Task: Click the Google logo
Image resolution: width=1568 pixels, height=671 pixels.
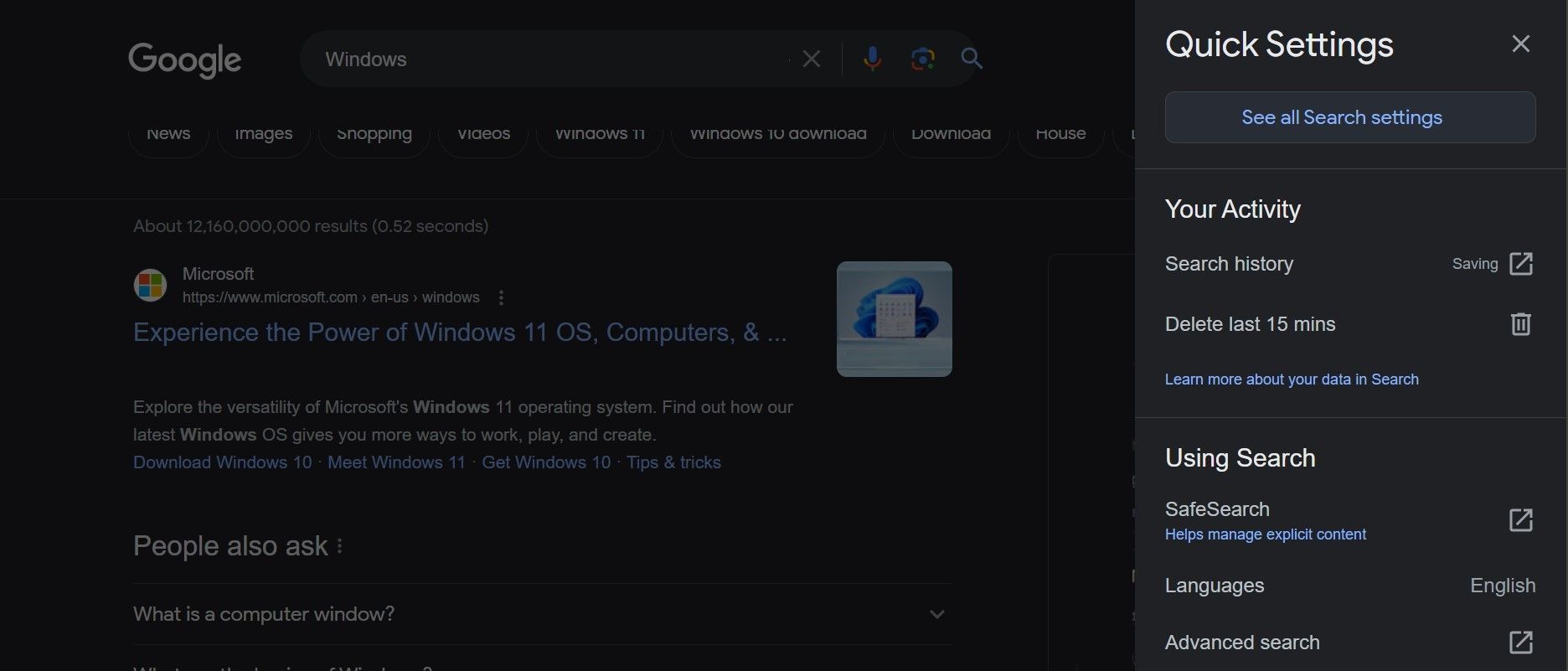Action: coord(184,59)
